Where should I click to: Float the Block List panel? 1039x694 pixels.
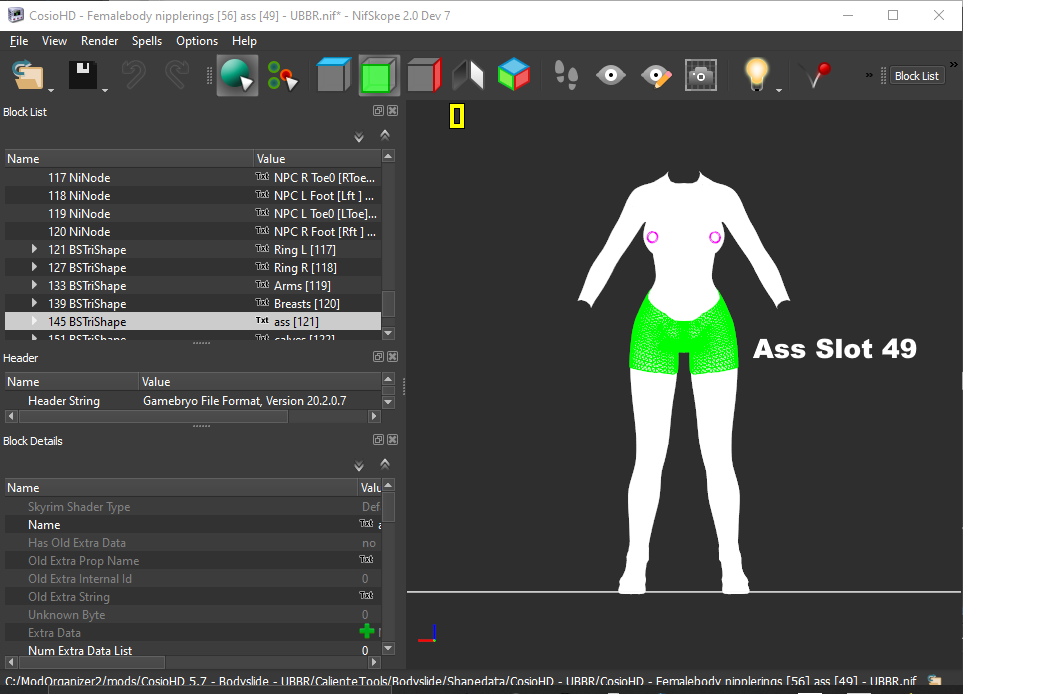coord(378,111)
